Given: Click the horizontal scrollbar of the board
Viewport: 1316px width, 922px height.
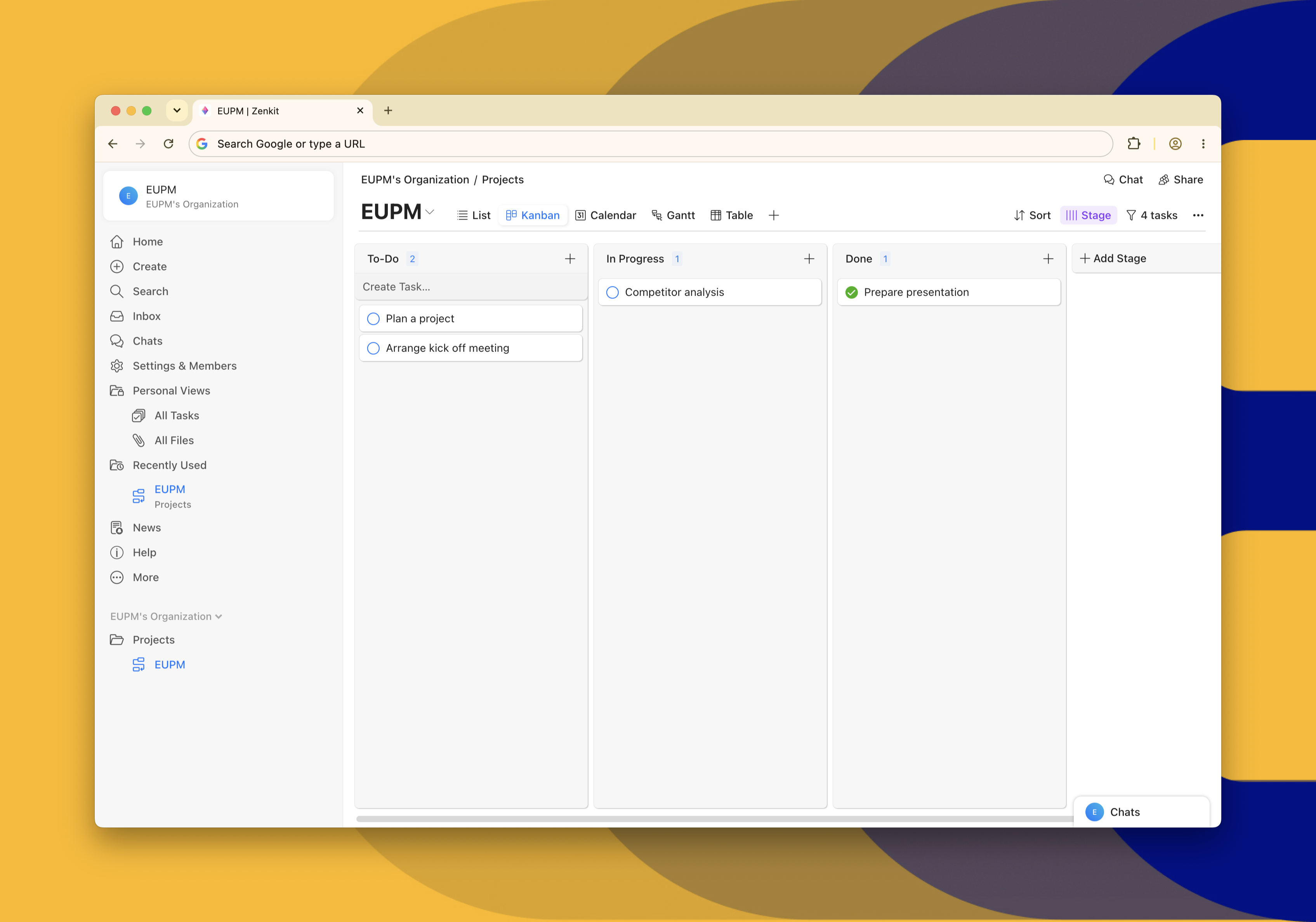Looking at the screenshot, I should 714,819.
